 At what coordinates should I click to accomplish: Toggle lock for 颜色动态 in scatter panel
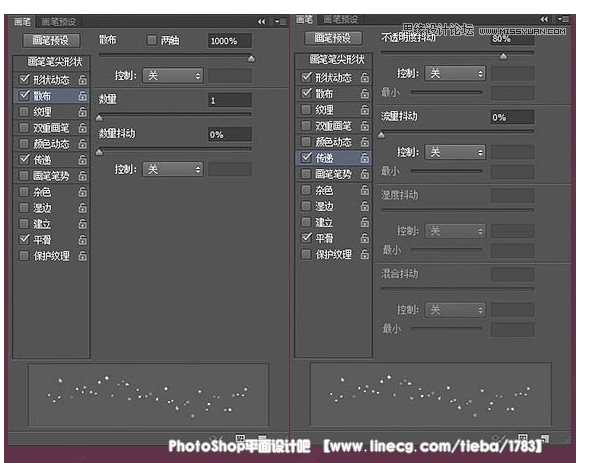(x=82, y=144)
